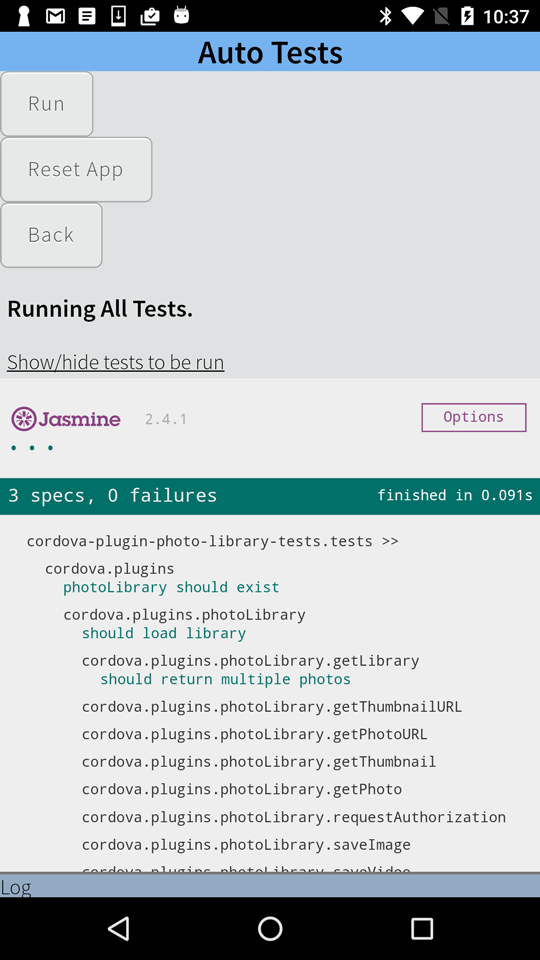Tap the Jasmine logo
Viewport: 540px width, 960px height.
66,419
